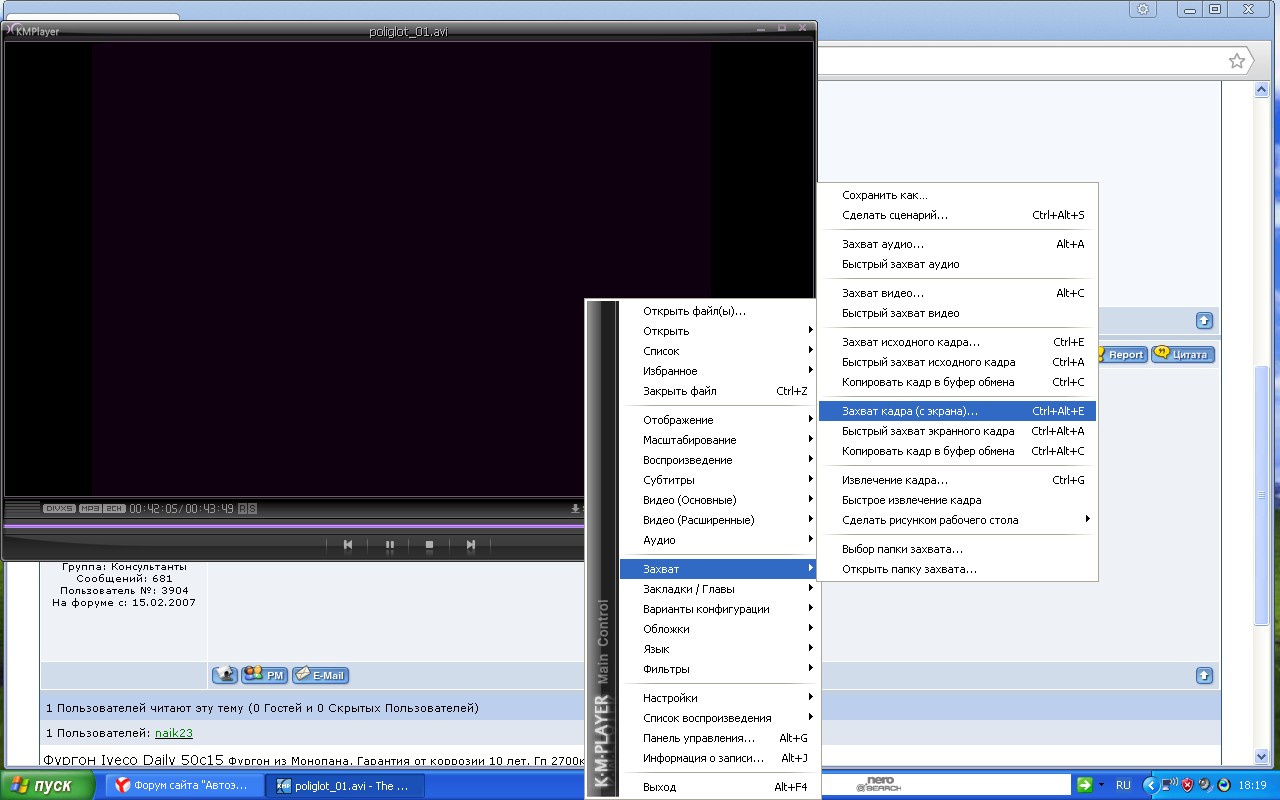This screenshot has height=800, width=1280.
Task: Choose Сохранить как… in capture submenu
Action: click(958, 195)
